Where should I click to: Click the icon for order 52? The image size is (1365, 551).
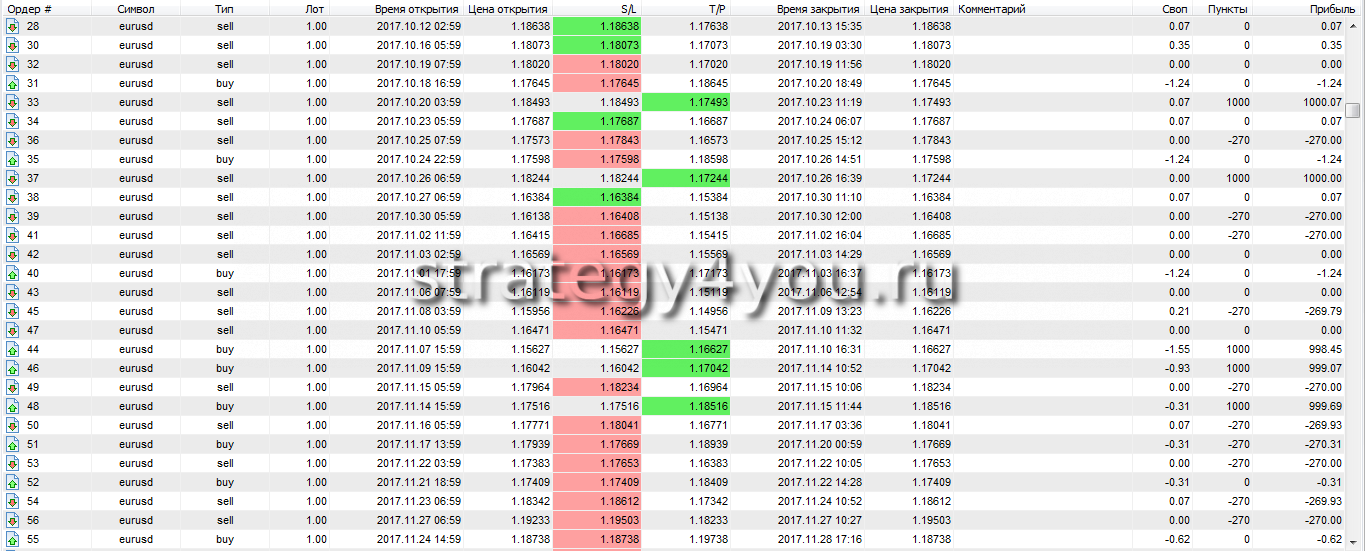point(12,482)
